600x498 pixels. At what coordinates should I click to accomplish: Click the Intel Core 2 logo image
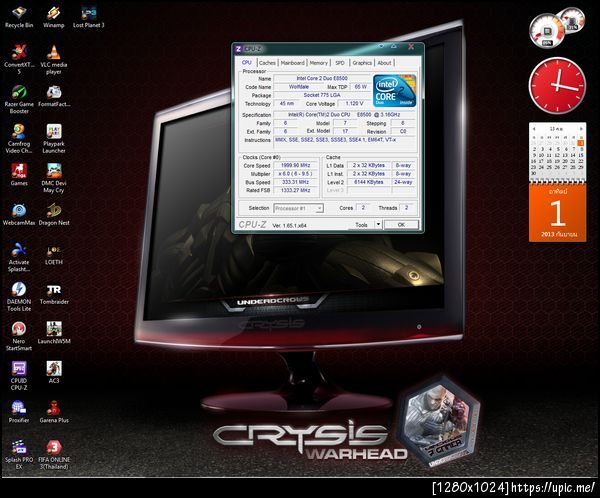point(395,91)
